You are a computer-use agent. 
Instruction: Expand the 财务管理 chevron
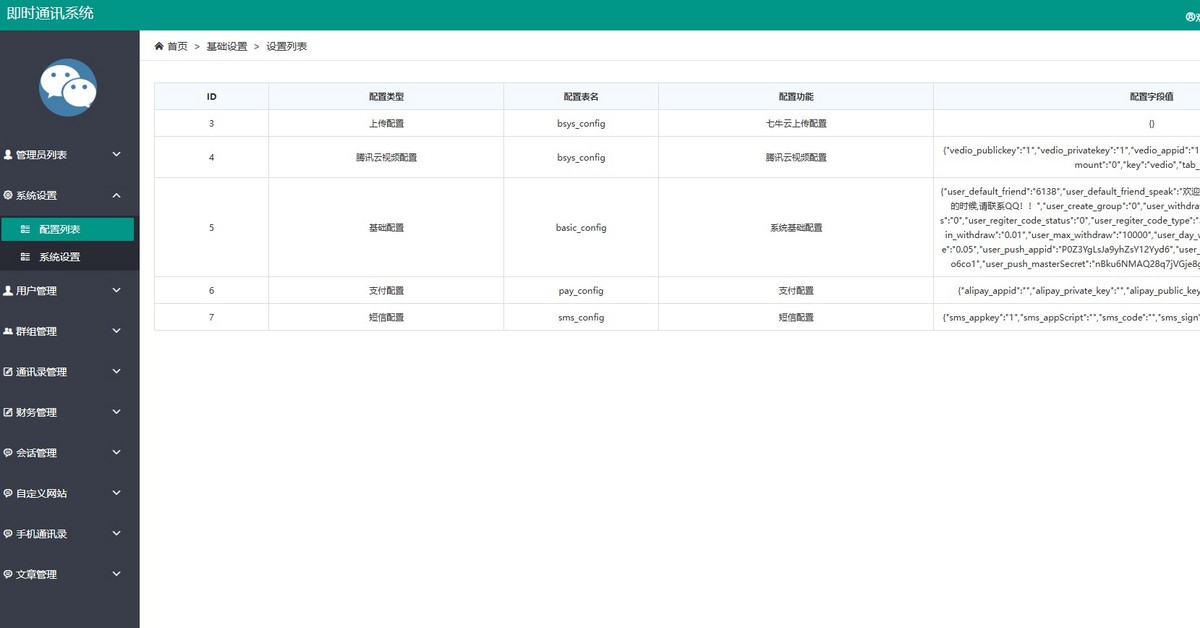tap(116, 412)
